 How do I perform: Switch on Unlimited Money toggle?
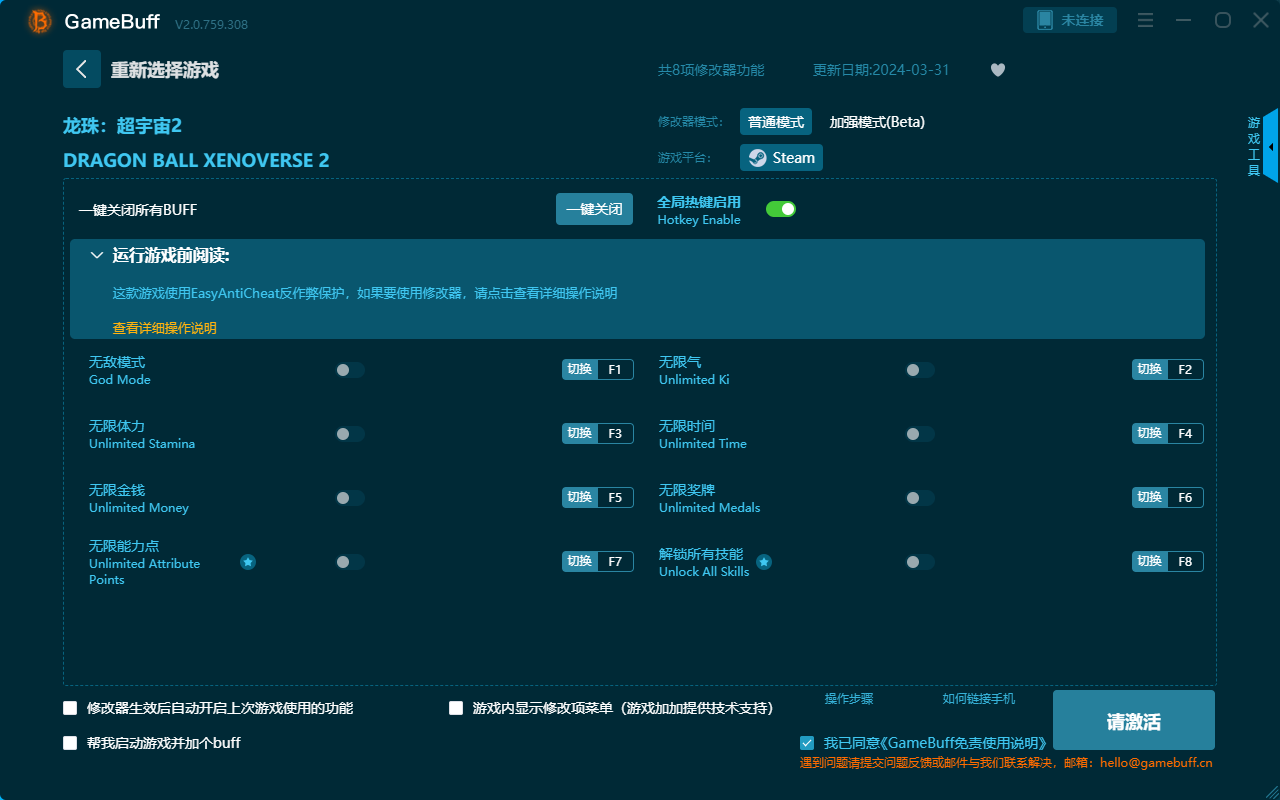(x=350, y=498)
